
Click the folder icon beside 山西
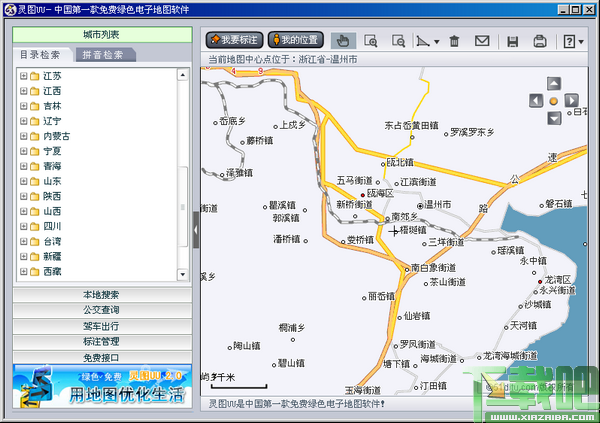pyautogui.click(x=34, y=212)
